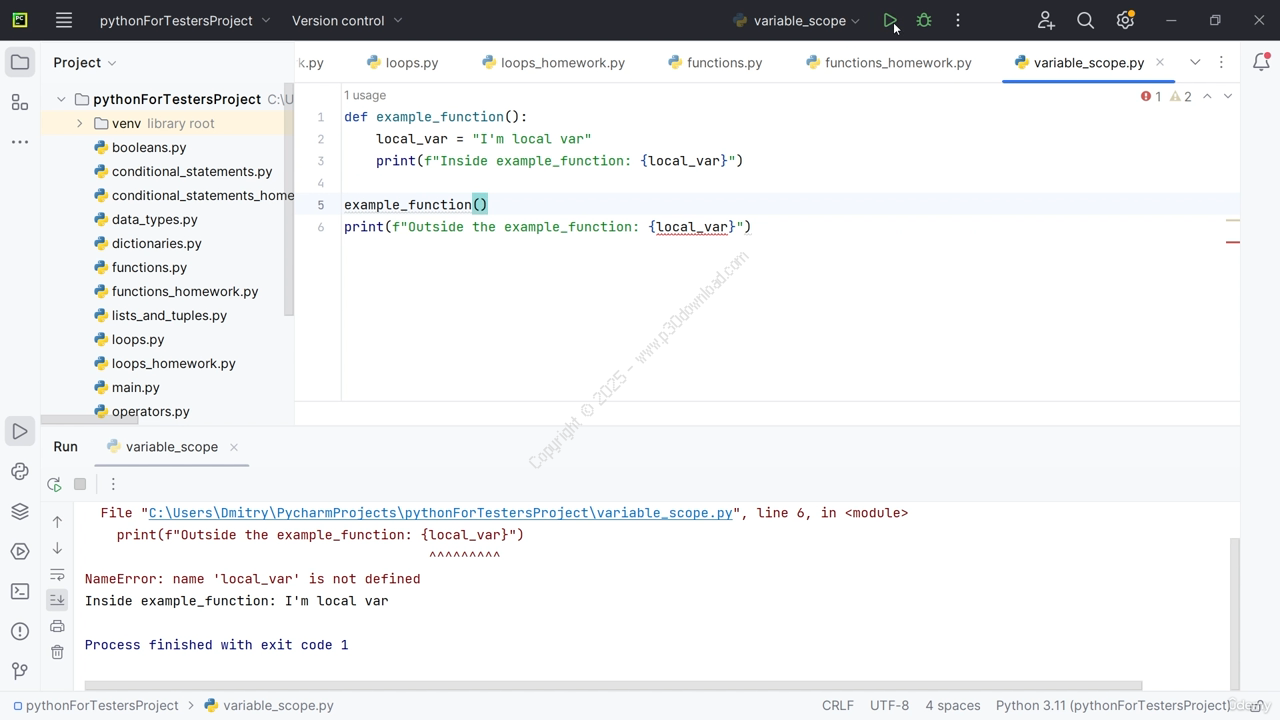Open editor tab options kebab menu
Viewport: 1280px width, 720px height.
pos(1221,62)
